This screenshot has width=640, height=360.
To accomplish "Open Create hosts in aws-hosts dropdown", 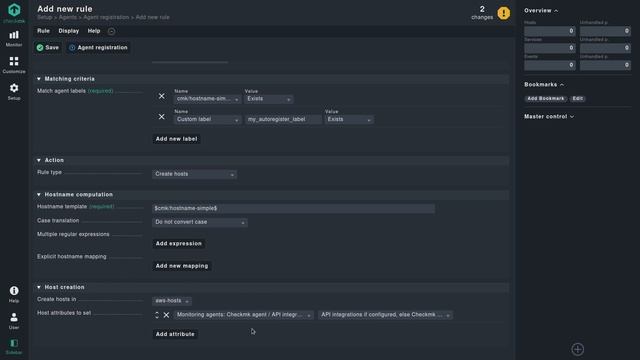I will (172, 301).
